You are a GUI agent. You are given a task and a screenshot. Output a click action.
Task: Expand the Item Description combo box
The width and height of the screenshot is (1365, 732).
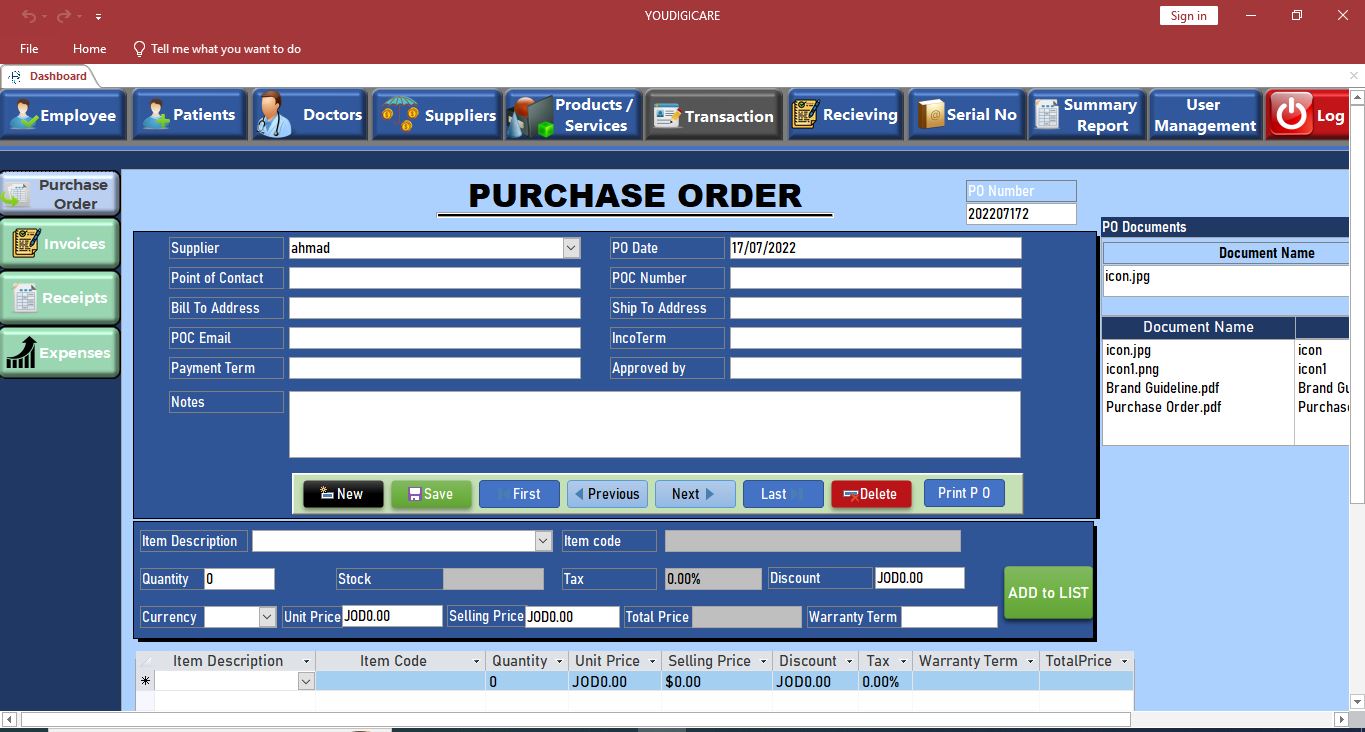coord(543,541)
